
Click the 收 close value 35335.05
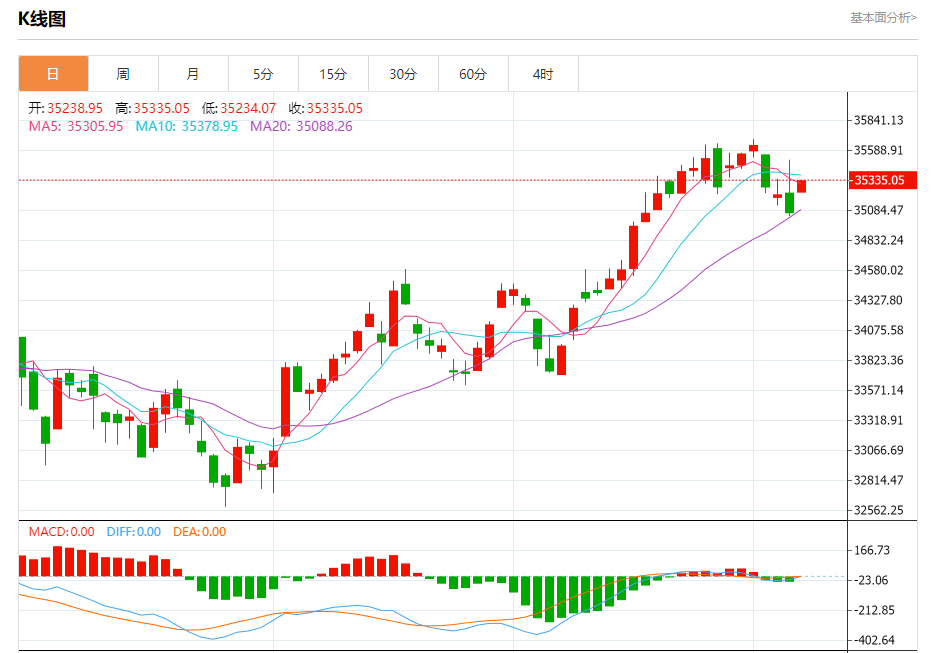pyautogui.click(x=334, y=108)
